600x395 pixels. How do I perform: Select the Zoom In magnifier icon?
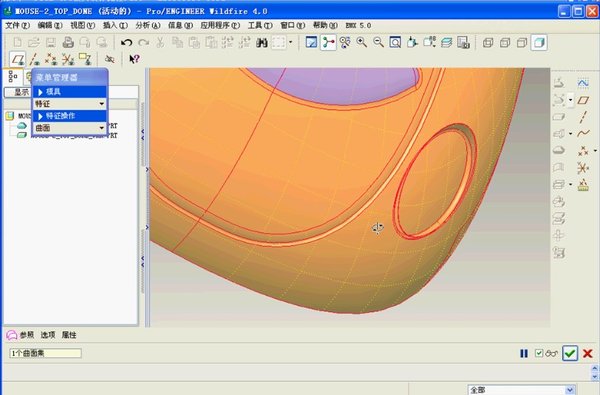point(362,42)
